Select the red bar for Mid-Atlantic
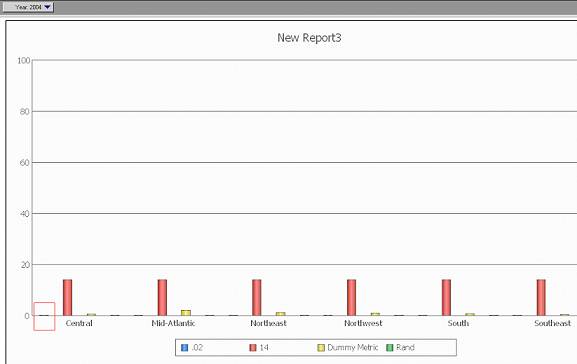This screenshot has height=364, width=577. point(162,297)
